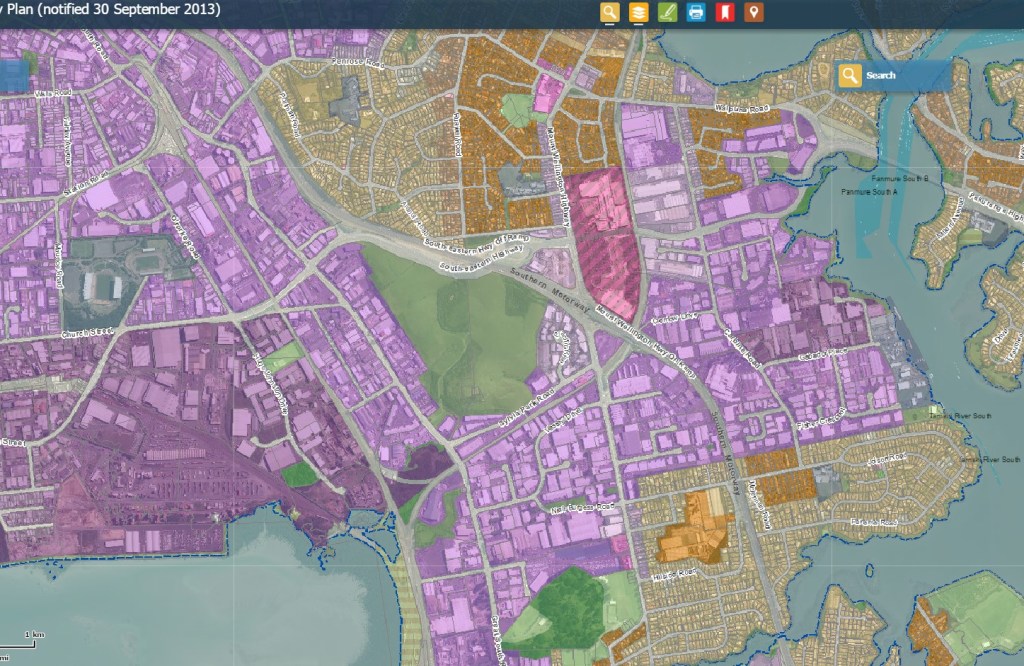Viewport: 1024px width, 666px height.
Task: Click the orange zone near Hillside Road
Action: [x=690, y=528]
